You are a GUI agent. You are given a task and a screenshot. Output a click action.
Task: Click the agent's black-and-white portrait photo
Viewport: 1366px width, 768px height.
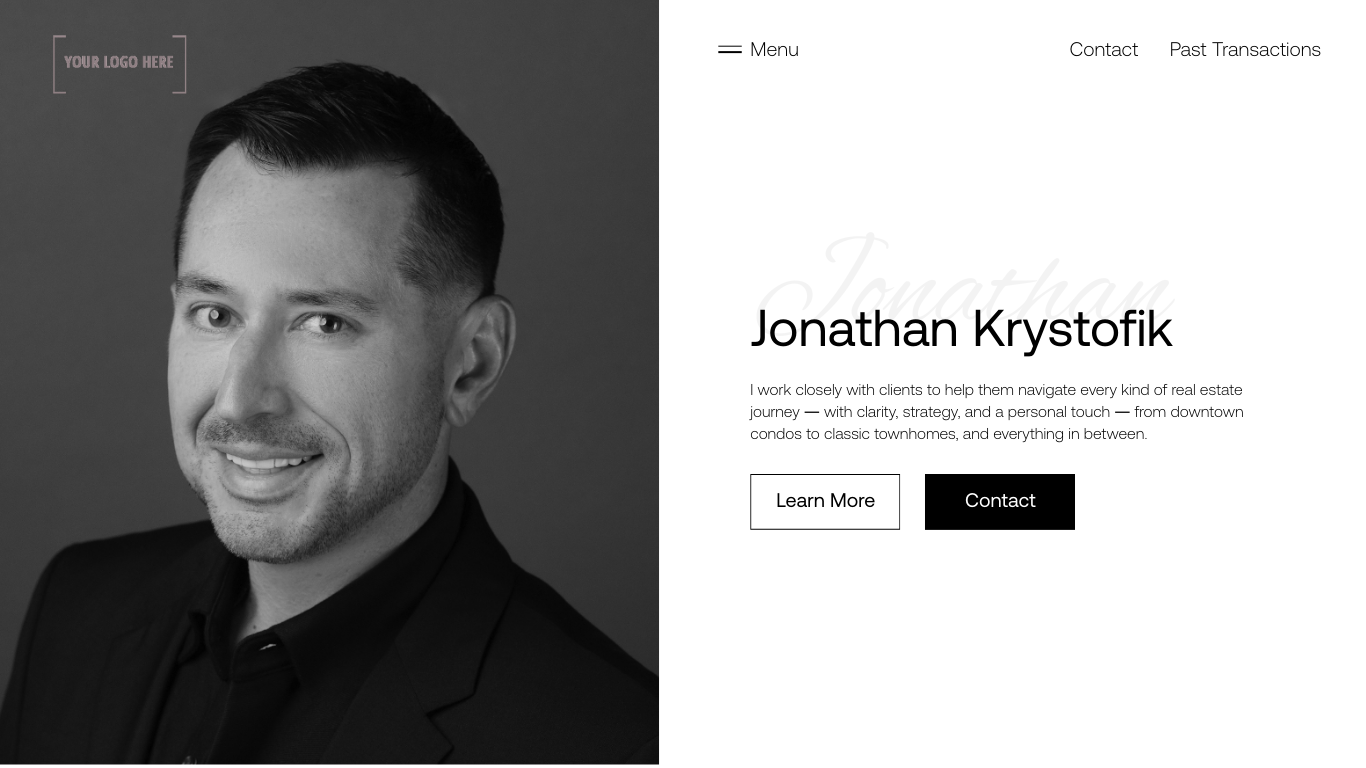329,382
